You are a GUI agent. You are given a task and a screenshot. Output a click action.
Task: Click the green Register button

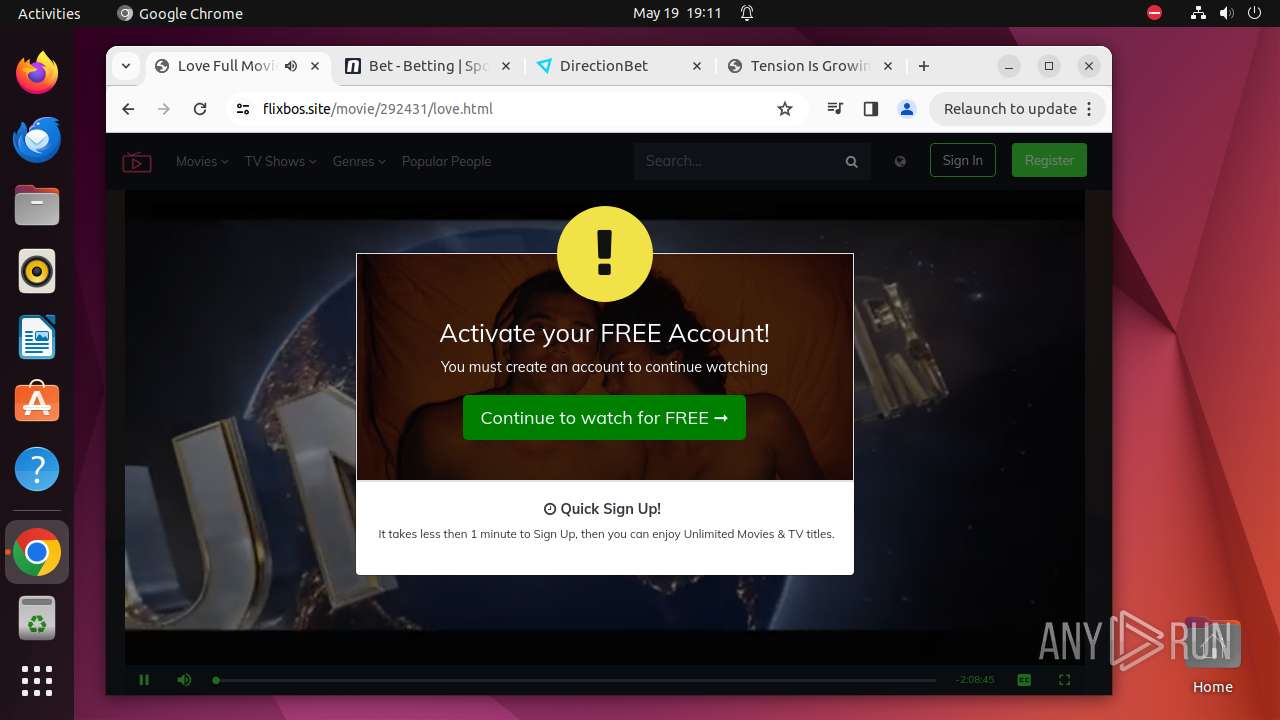(x=1049, y=160)
